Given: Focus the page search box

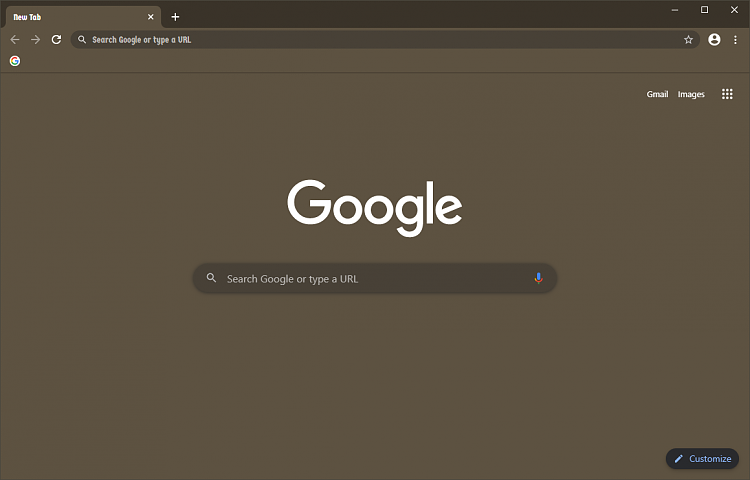Looking at the screenshot, I should point(375,278).
